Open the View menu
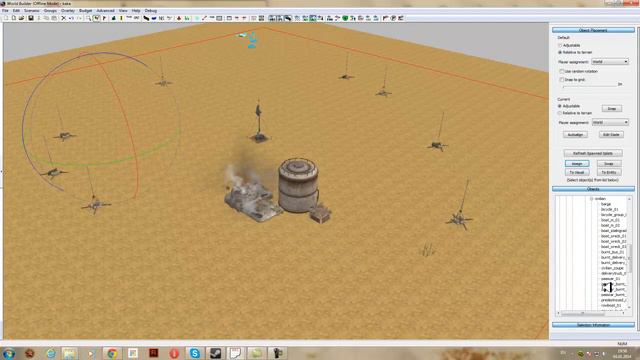This screenshot has height=360, width=640. (123, 11)
